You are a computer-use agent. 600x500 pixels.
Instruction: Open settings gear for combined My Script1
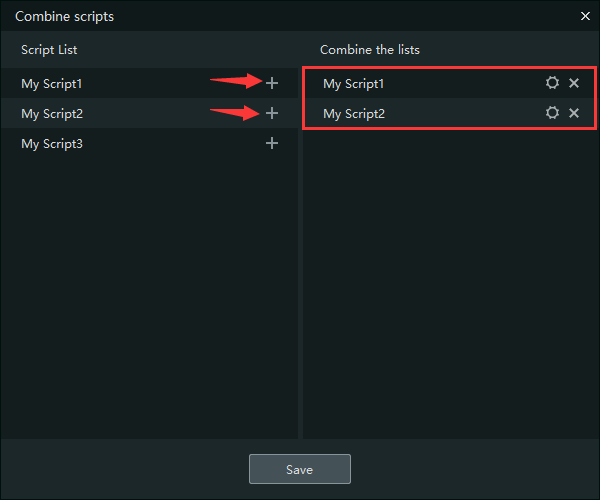click(x=552, y=83)
